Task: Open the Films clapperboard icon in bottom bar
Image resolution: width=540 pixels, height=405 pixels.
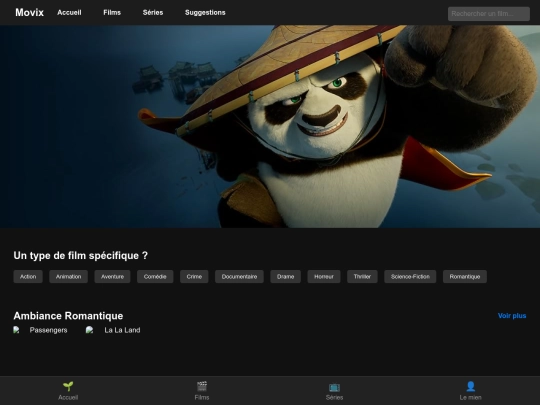Action: click(202, 386)
